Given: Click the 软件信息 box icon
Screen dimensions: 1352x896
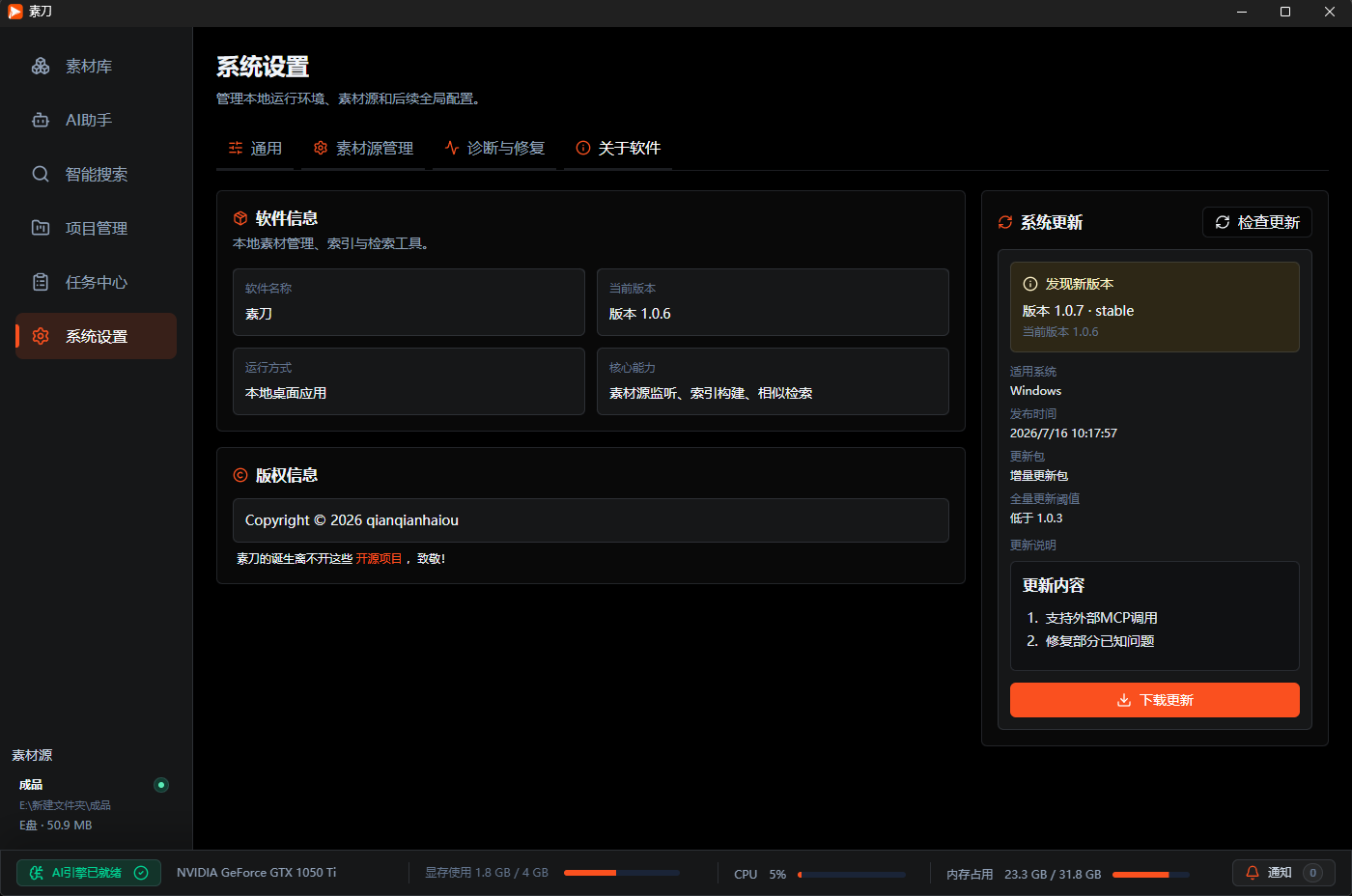Looking at the screenshot, I should pos(240,218).
